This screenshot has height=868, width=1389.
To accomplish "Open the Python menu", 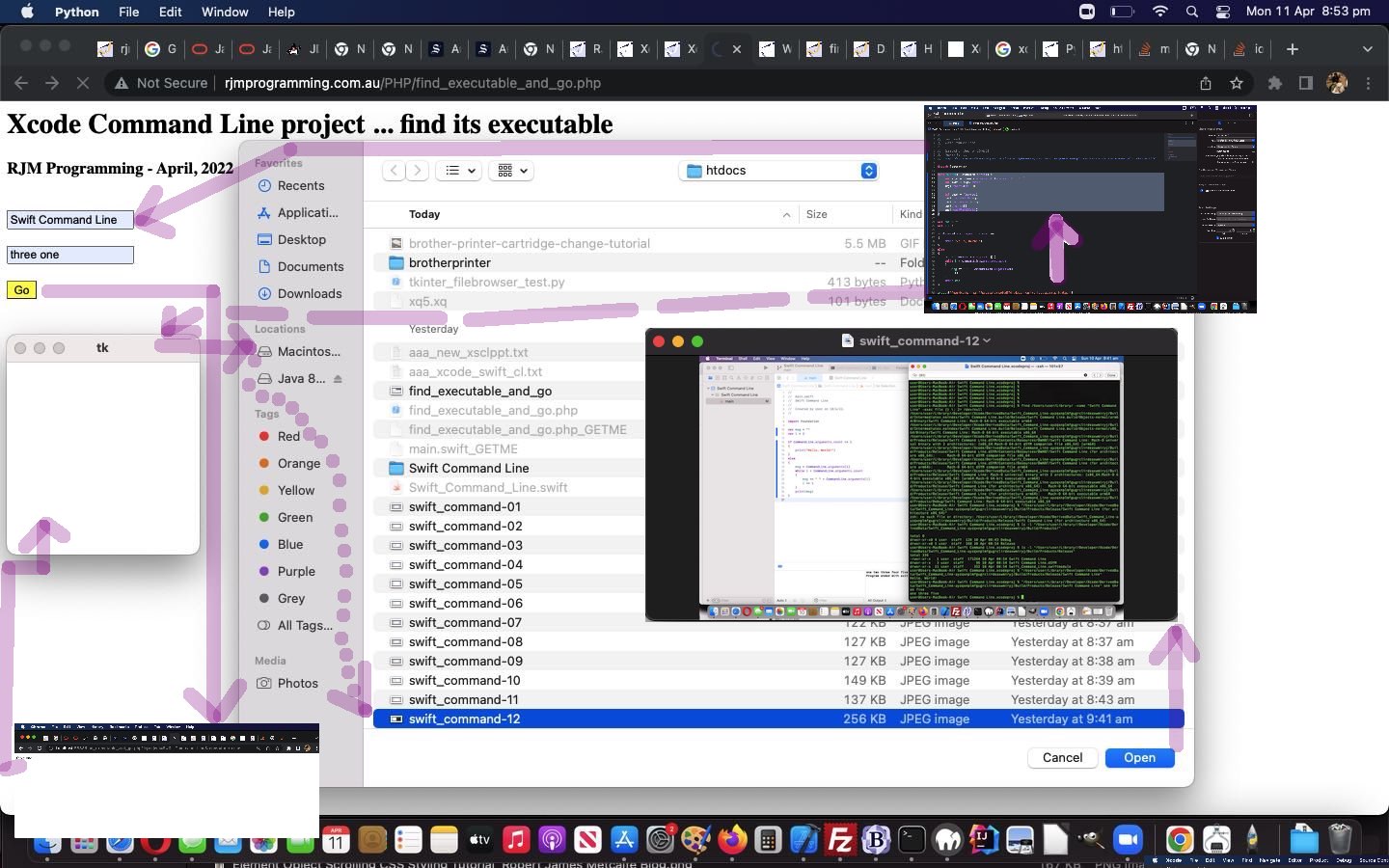I will (x=77, y=12).
